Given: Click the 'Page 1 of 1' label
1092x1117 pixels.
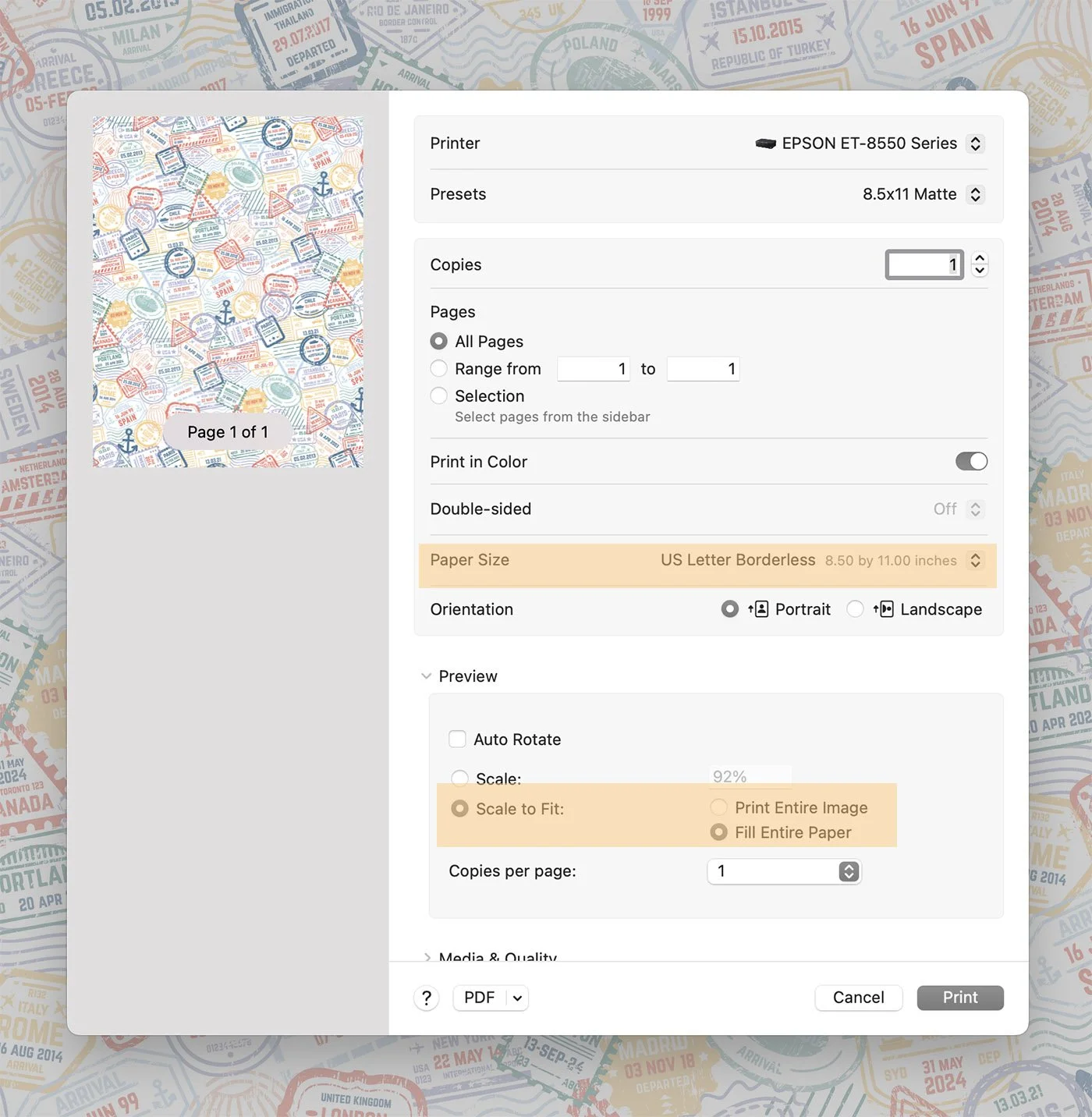Looking at the screenshot, I should [228, 432].
